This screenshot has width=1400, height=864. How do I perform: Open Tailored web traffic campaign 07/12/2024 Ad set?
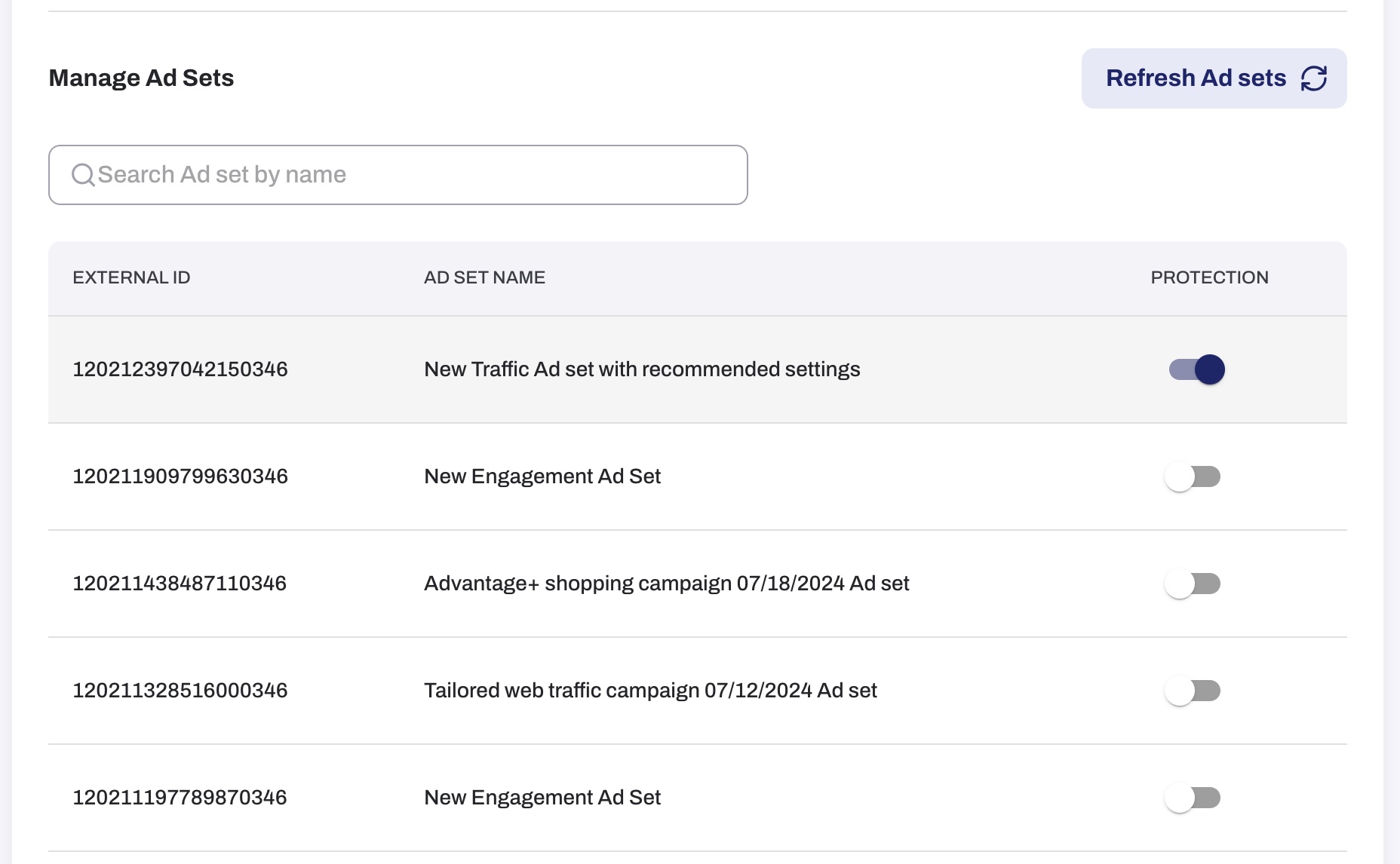coord(650,691)
